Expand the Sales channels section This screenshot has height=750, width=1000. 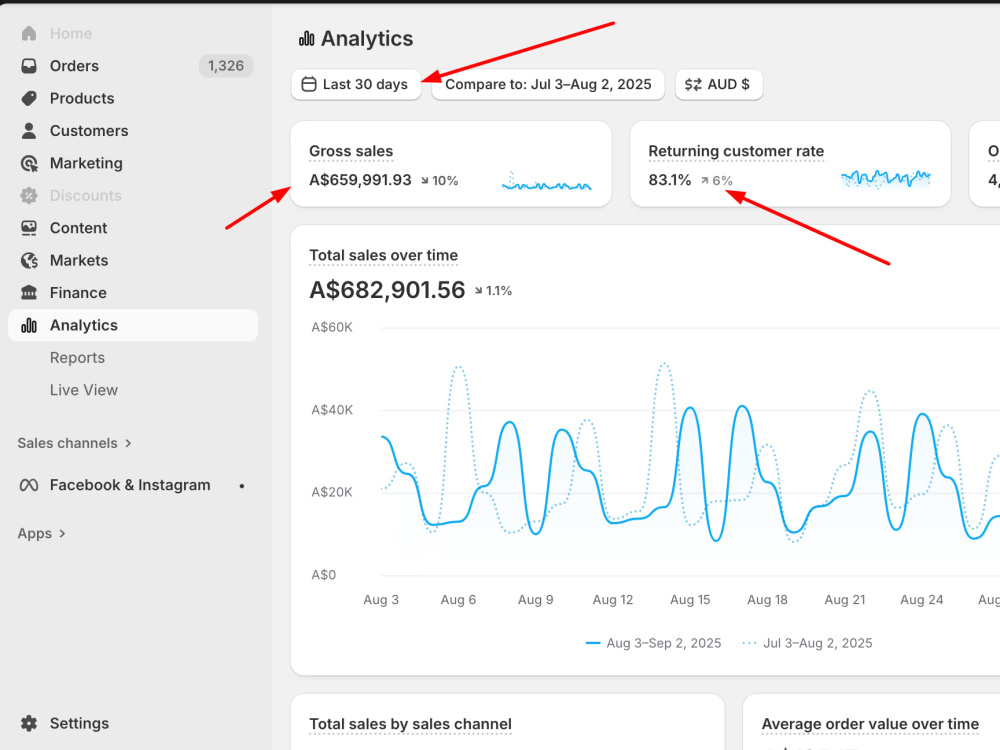coord(74,443)
